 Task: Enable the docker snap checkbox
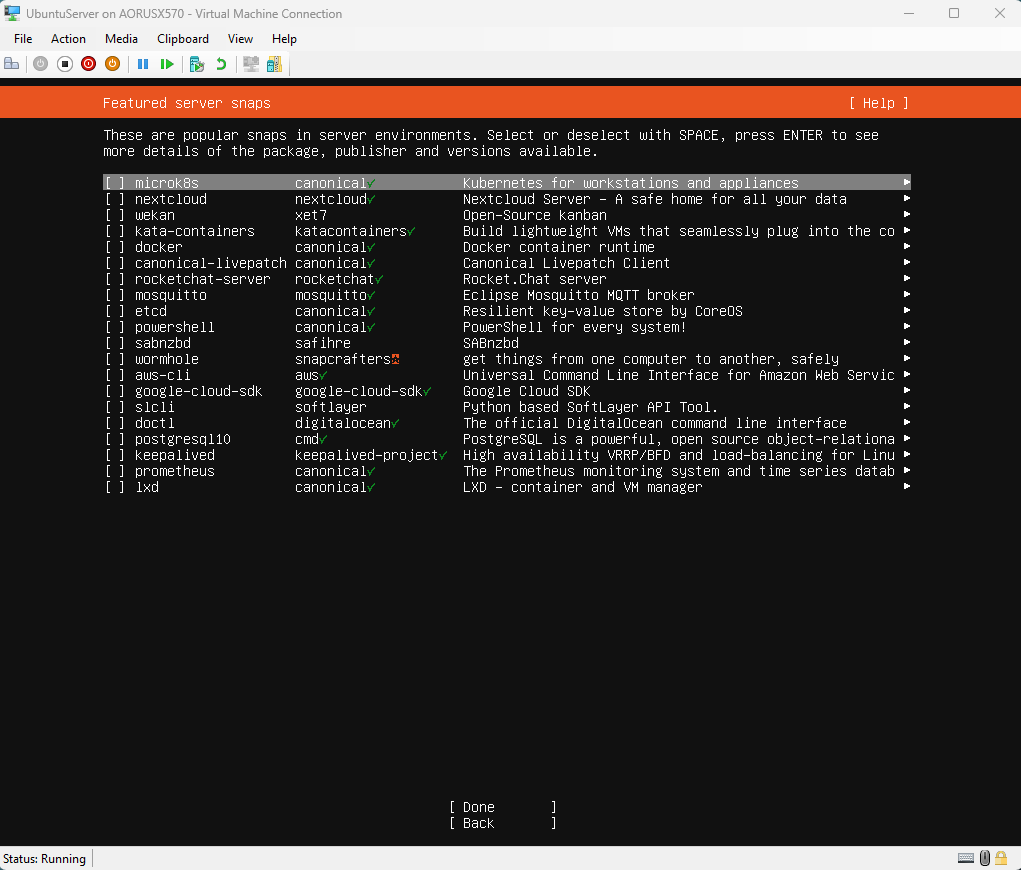coord(115,247)
